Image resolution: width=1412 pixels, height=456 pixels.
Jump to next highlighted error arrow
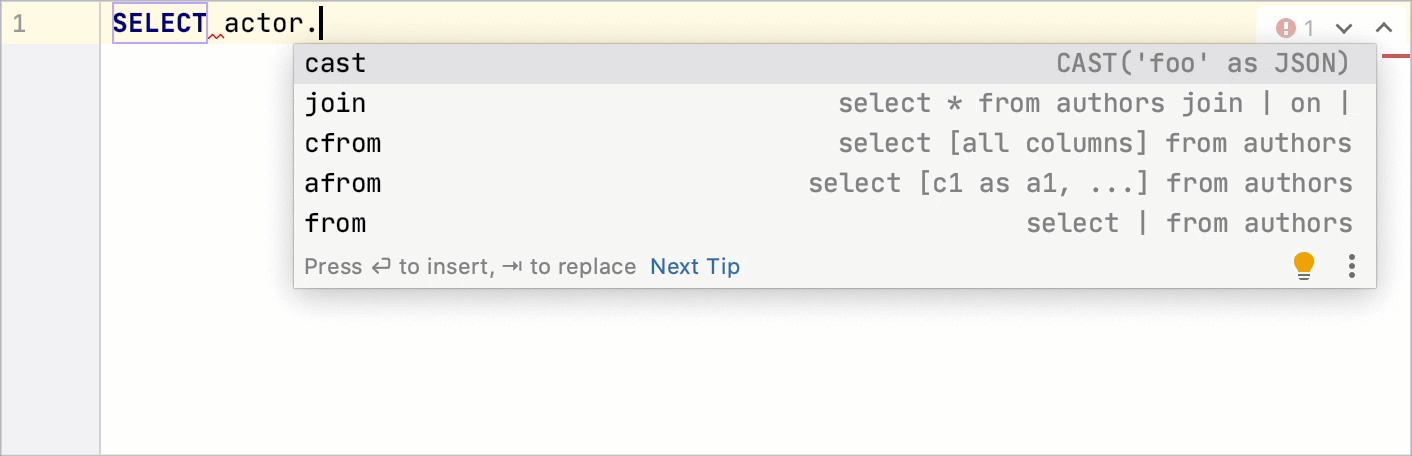point(1344,28)
